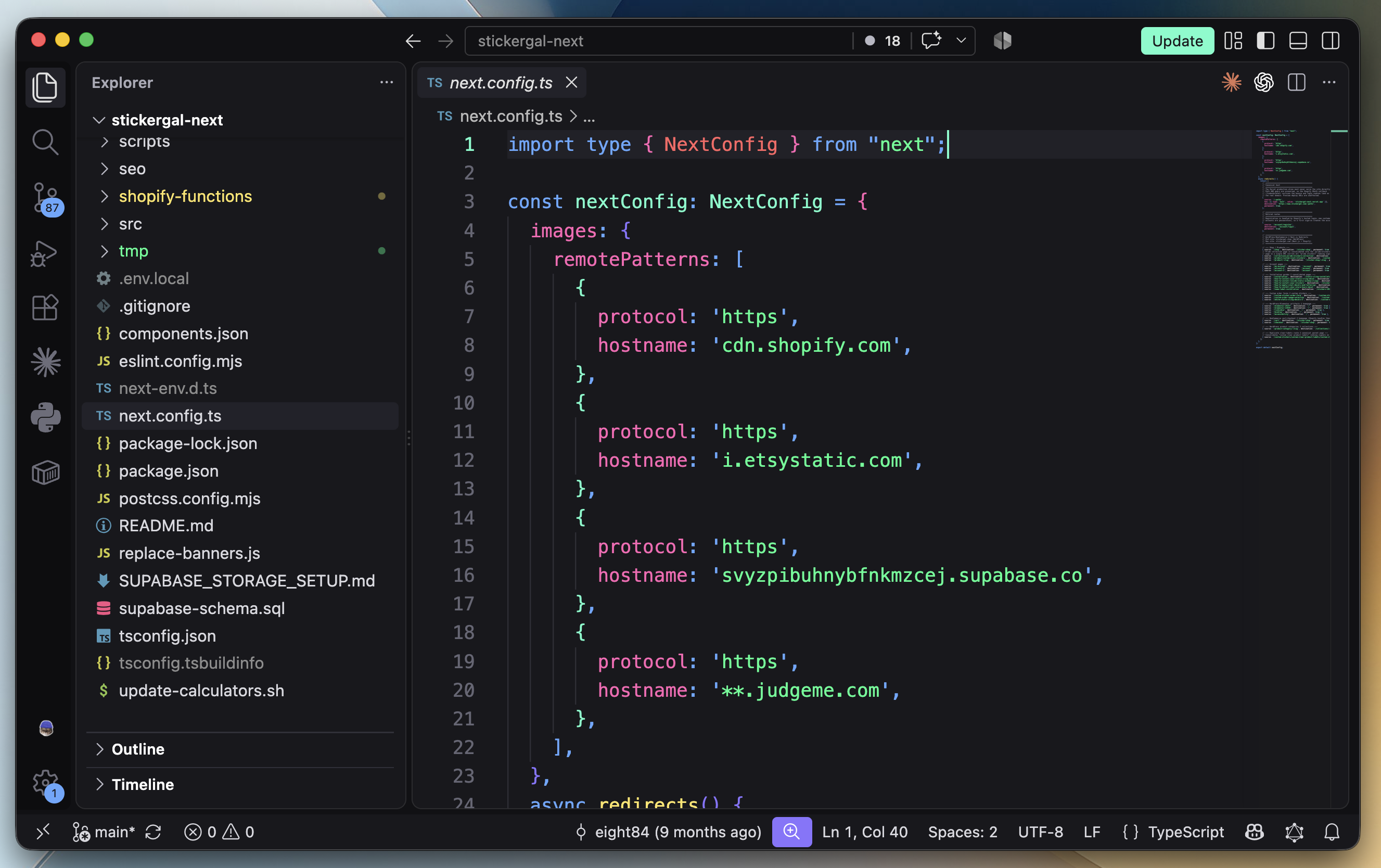This screenshot has height=868, width=1381.
Task: Open editor more actions ellipsis menu
Action: [x=1329, y=83]
